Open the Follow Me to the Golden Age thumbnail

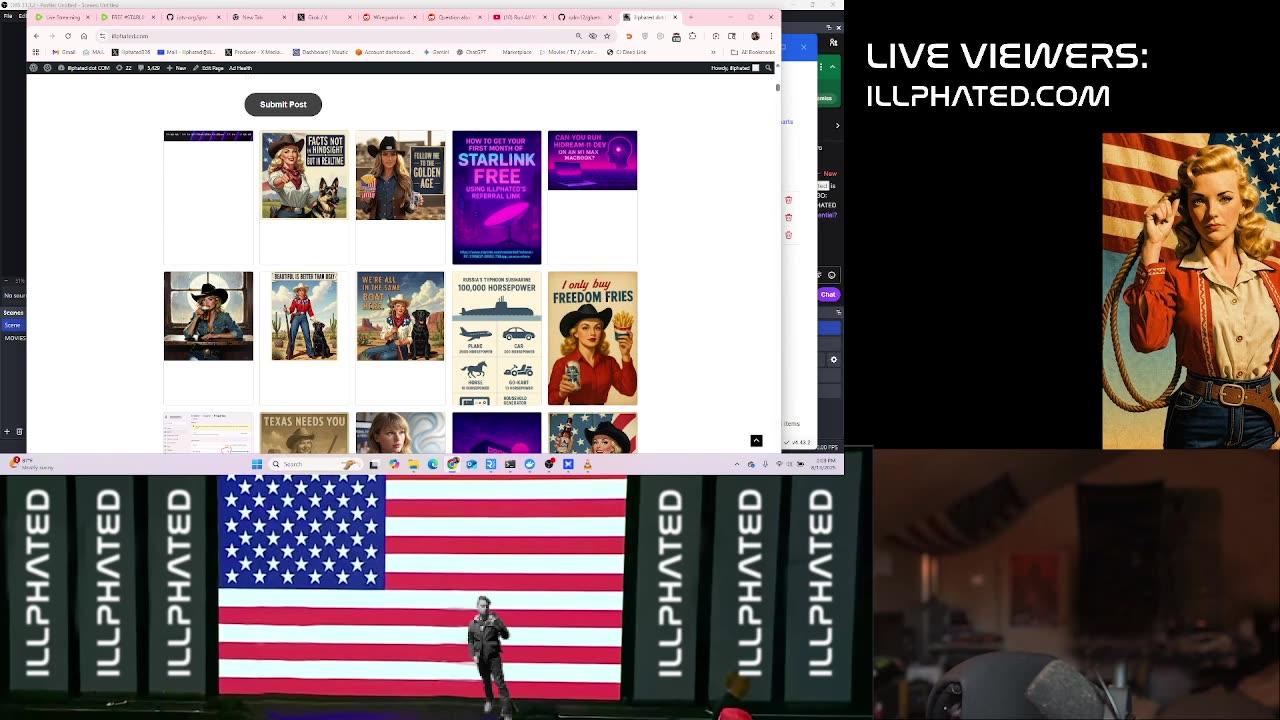point(400,175)
